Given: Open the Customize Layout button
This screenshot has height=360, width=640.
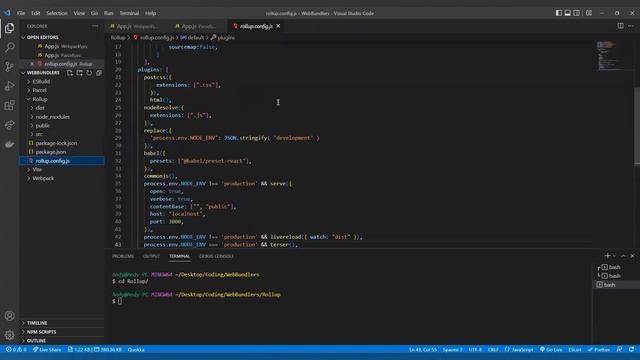Looking at the screenshot, I should tap(589, 13).
